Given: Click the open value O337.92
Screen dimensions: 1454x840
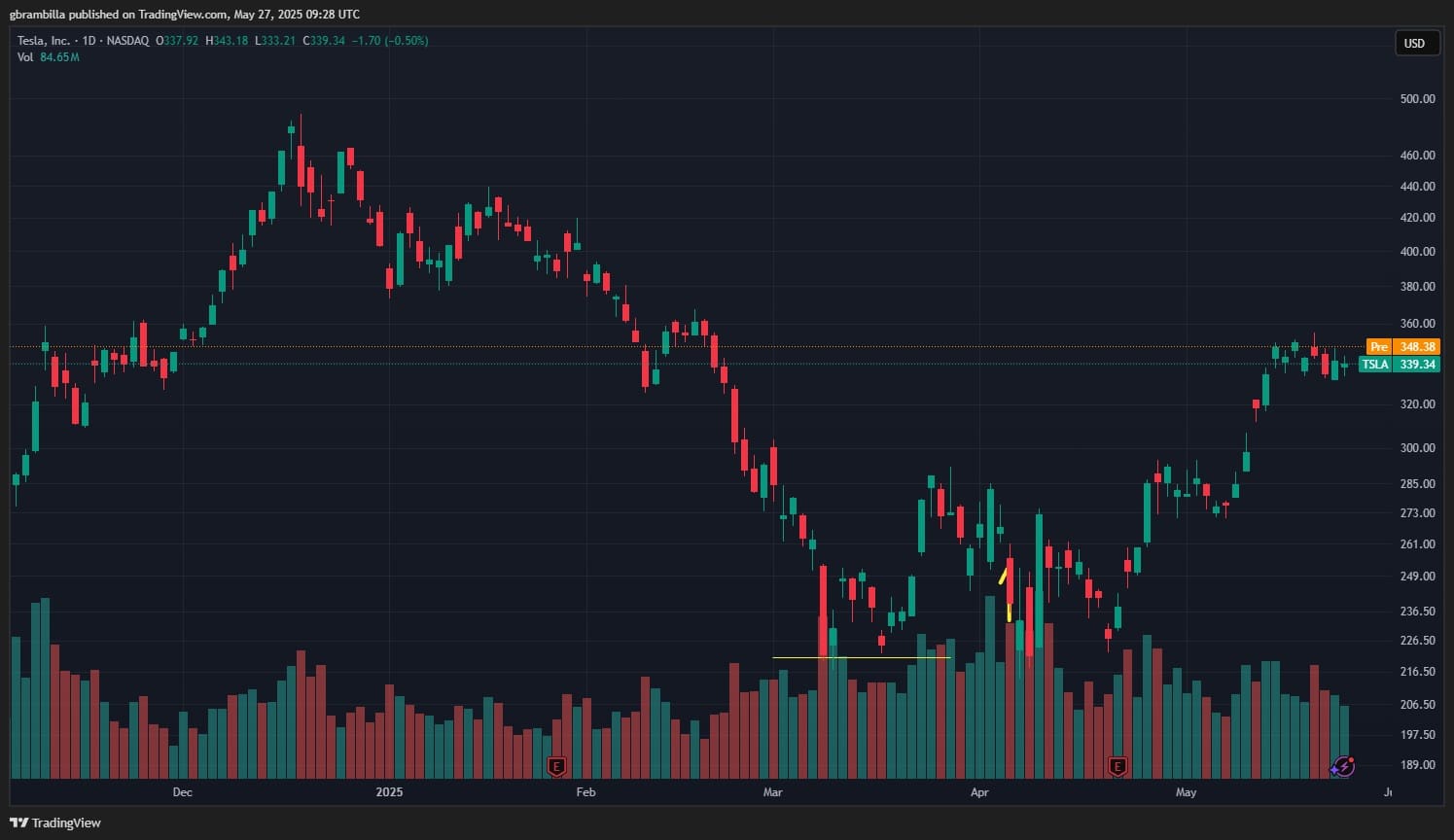Looking at the screenshot, I should click(177, 41).
